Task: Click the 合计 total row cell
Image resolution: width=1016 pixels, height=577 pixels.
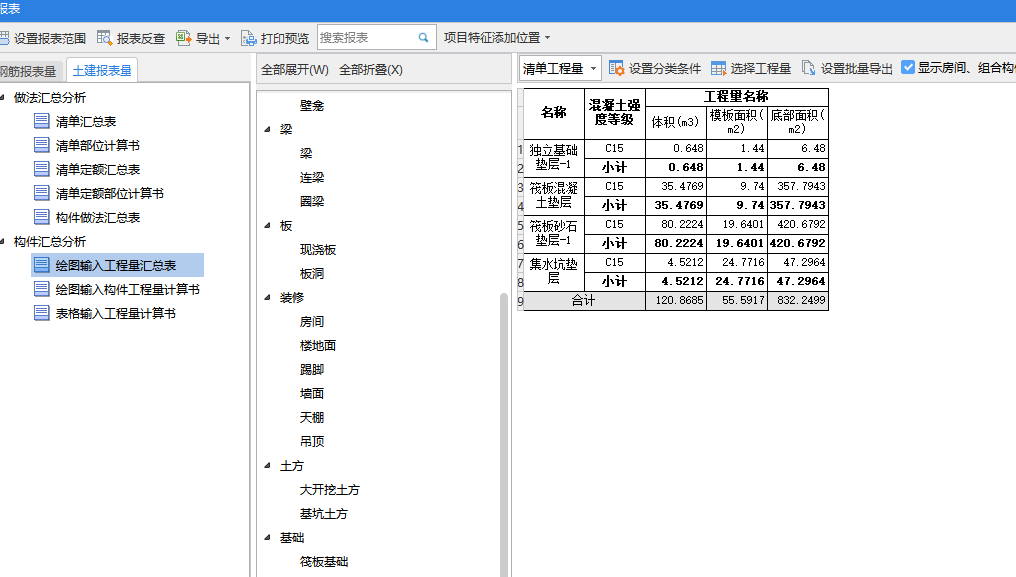Action: [584, 300]
